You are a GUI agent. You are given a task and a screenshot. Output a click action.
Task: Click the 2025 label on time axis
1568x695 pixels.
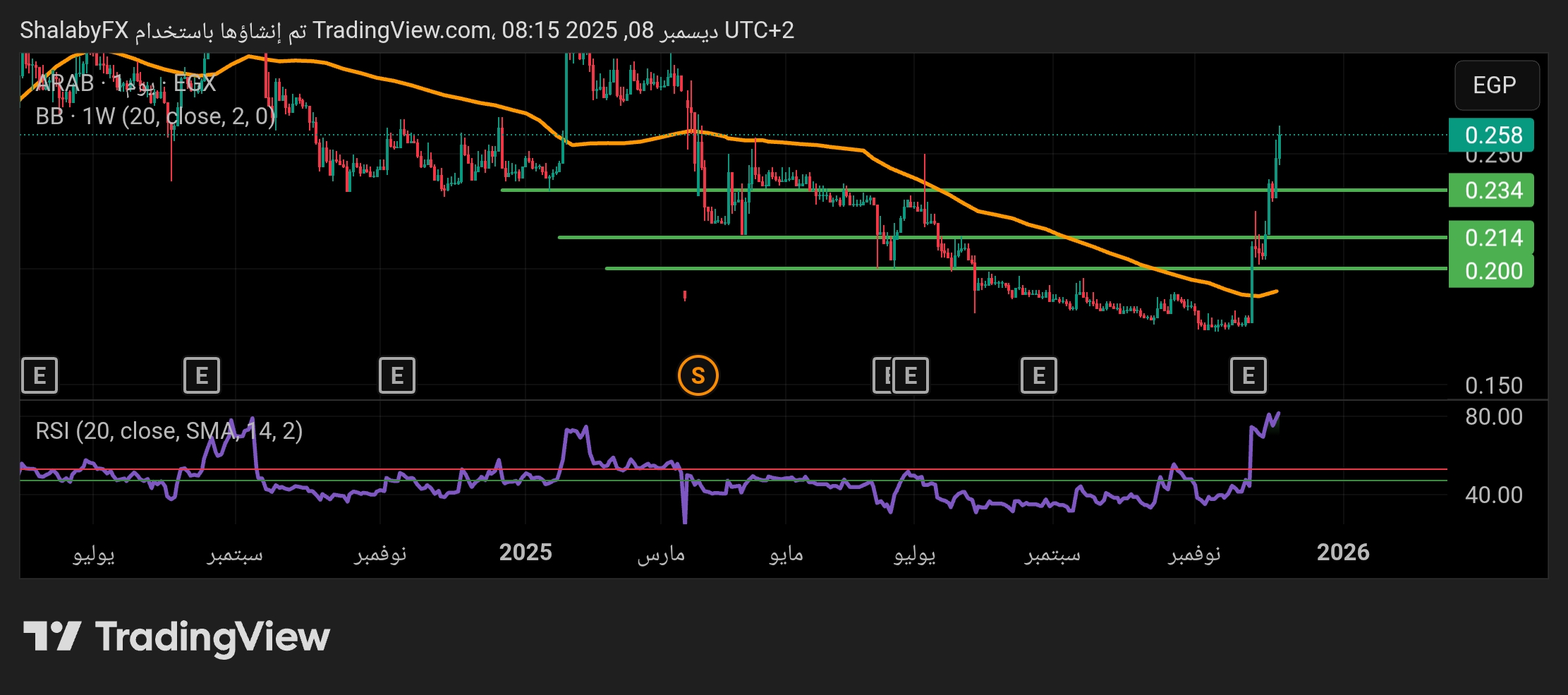[525, 552]
